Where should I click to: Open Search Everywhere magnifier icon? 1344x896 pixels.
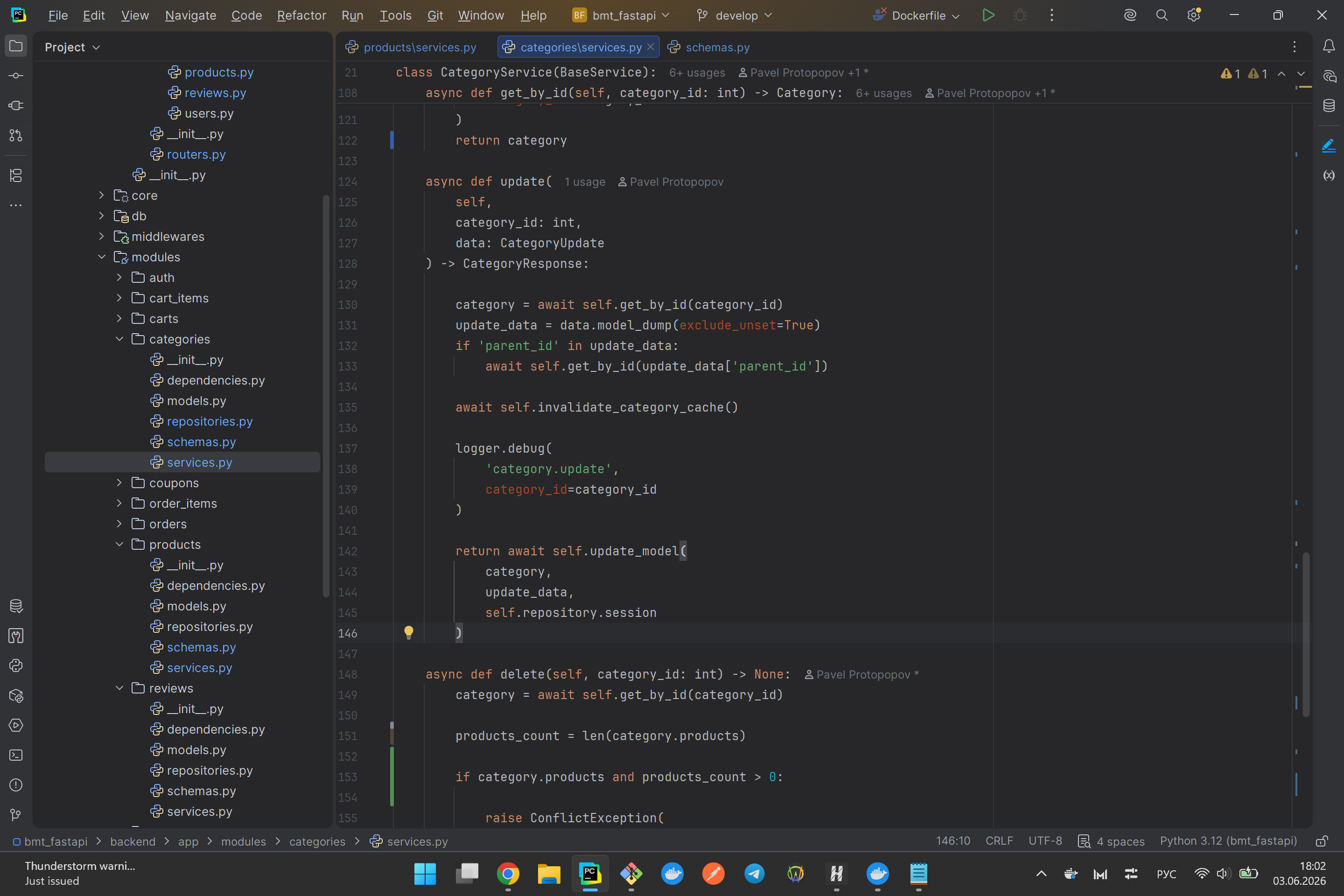pos(1161,15)
